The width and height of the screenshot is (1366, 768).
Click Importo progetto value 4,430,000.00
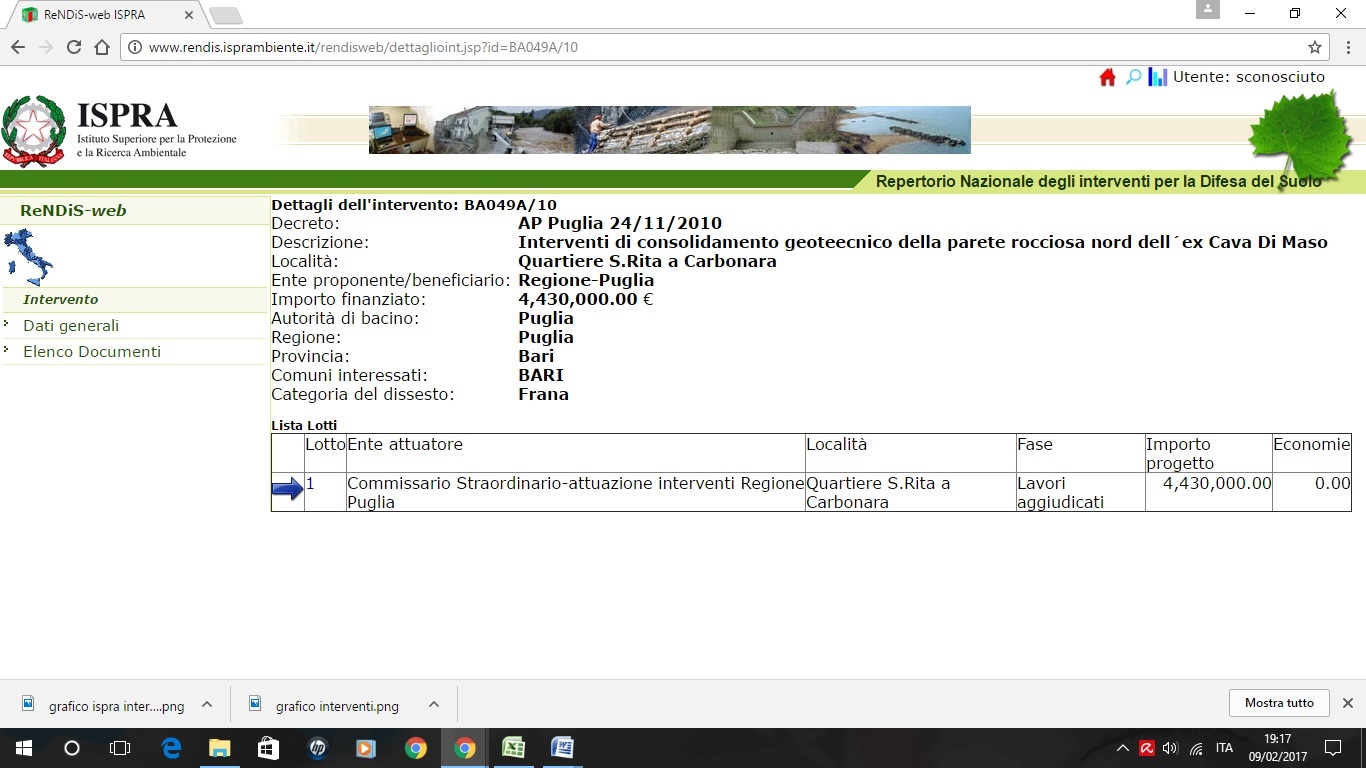pyautogui.click(x=1217, y=484)
